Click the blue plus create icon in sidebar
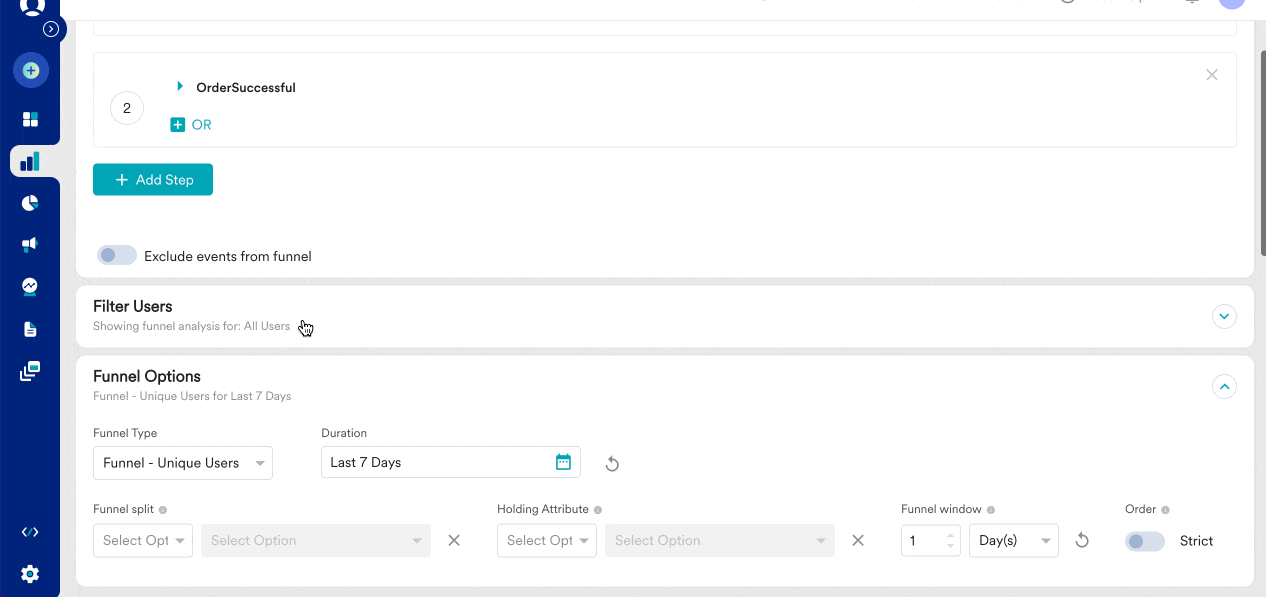 coord(31,71)
